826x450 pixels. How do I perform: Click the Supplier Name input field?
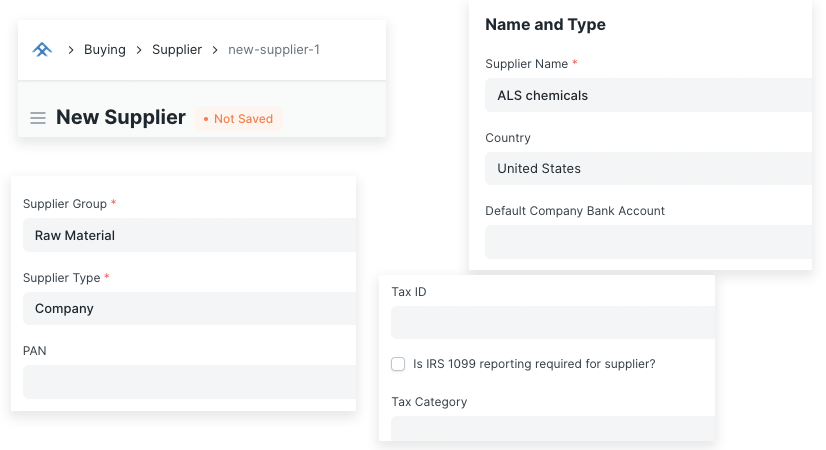[647, 96]
